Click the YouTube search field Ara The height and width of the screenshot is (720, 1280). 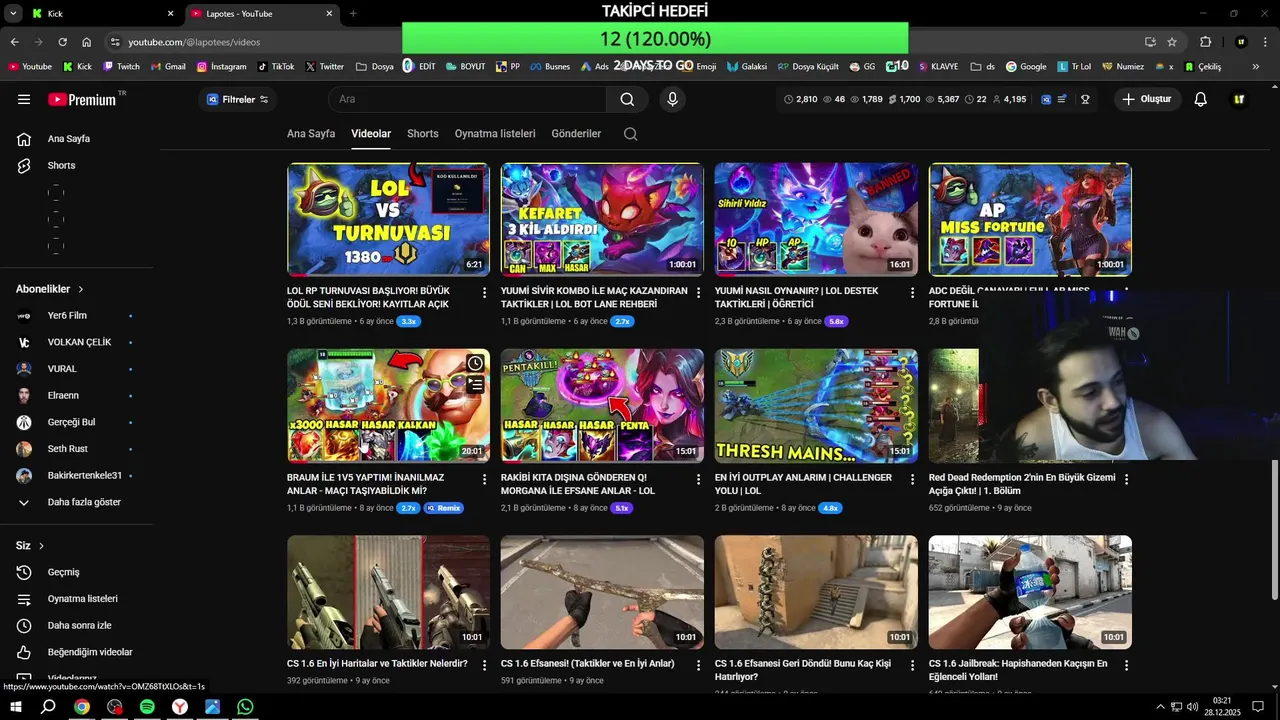pyautogui.click(x=468, y=99)
